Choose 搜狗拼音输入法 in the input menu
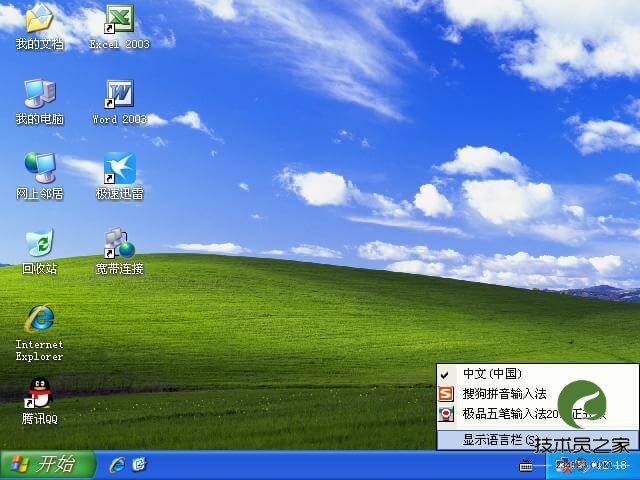The width and height of the screenshot is (640, 480). [x=538, y=394]
